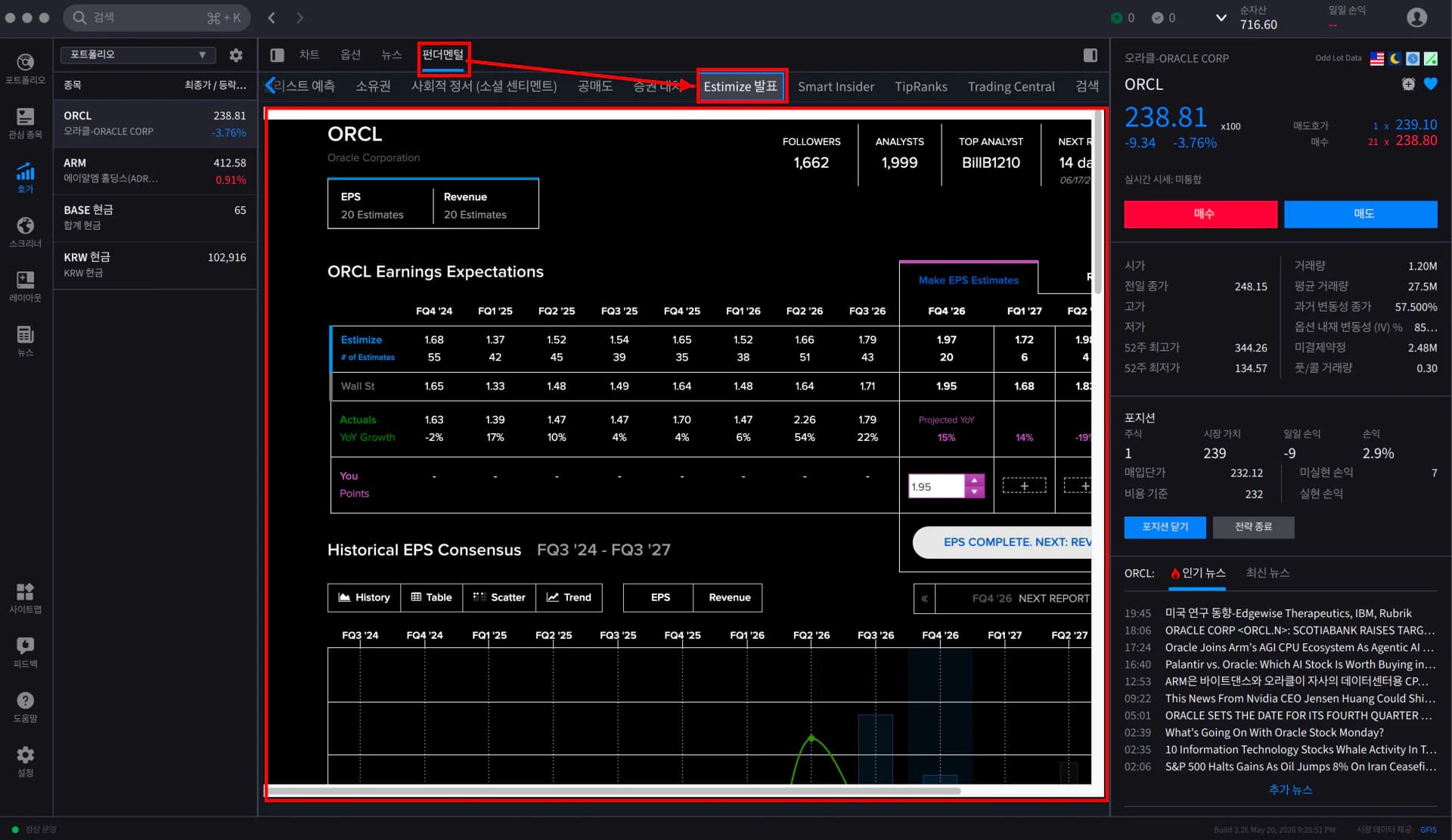Decrease the FQ4 '26 EPS estimate stepper

pos(974,492)
